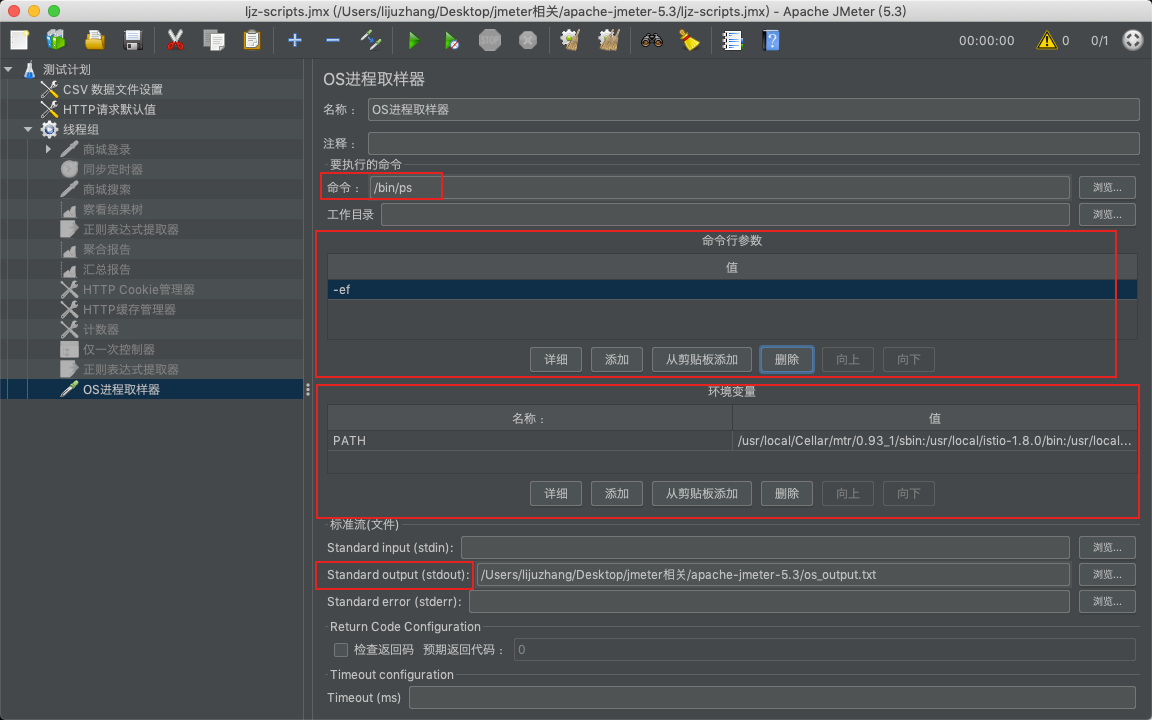The image size is (1152, 720).
Task: Select HTTP缓存管理器 in the tree
Action: point(129,309)
